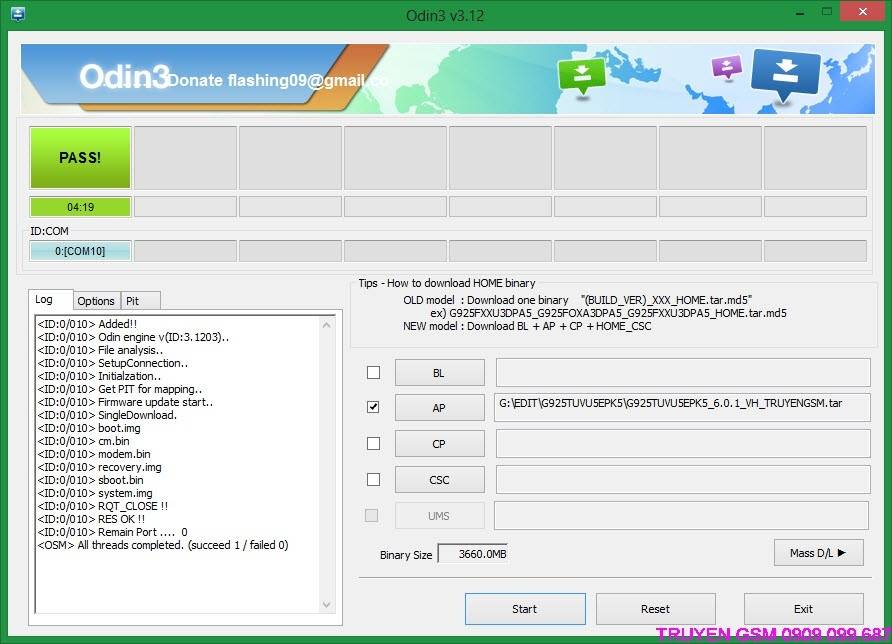Click the 'Tips - How to download HOME binary' heading

(447, 283)
